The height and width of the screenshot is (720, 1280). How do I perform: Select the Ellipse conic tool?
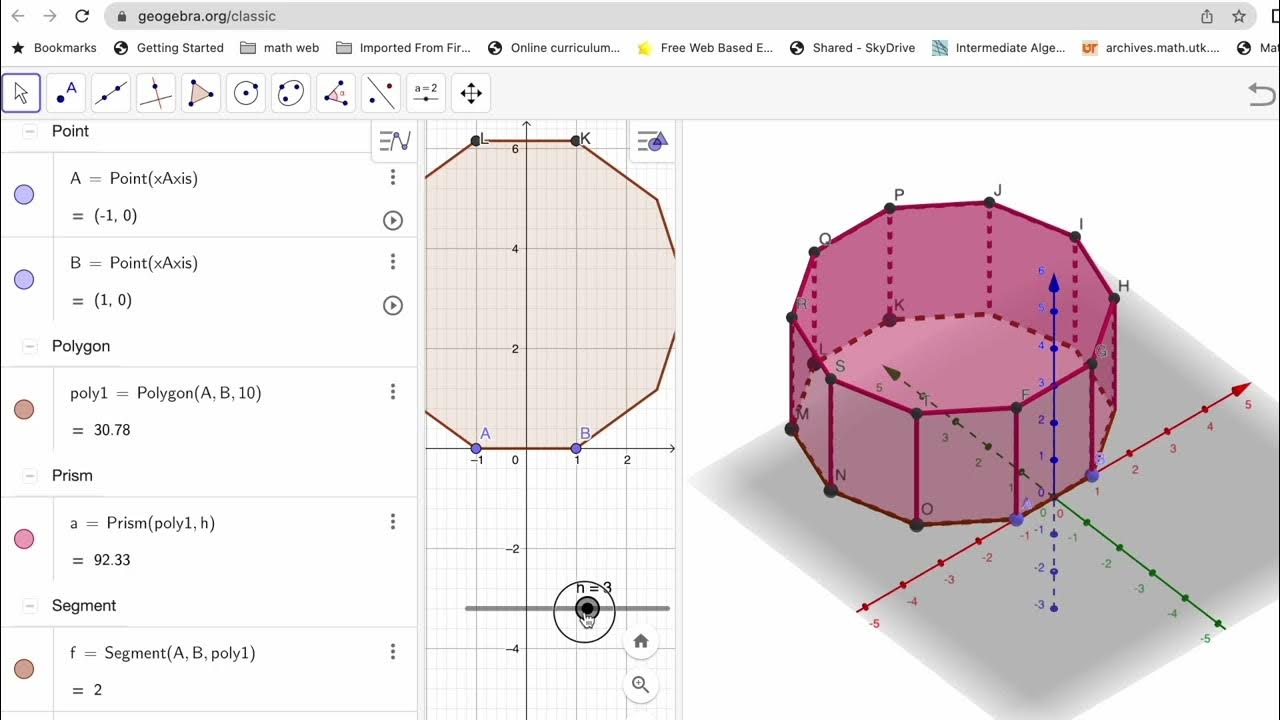coord(291,93)
